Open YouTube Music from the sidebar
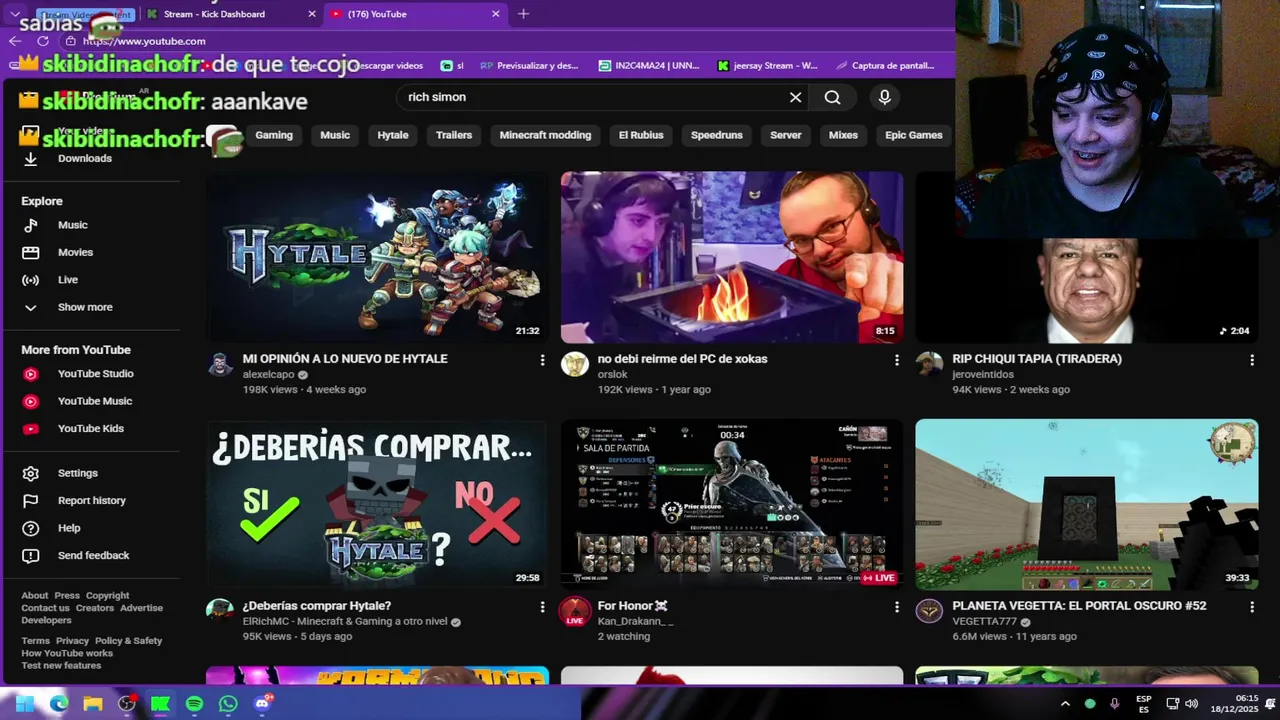1280x720 pixels. 94,401
